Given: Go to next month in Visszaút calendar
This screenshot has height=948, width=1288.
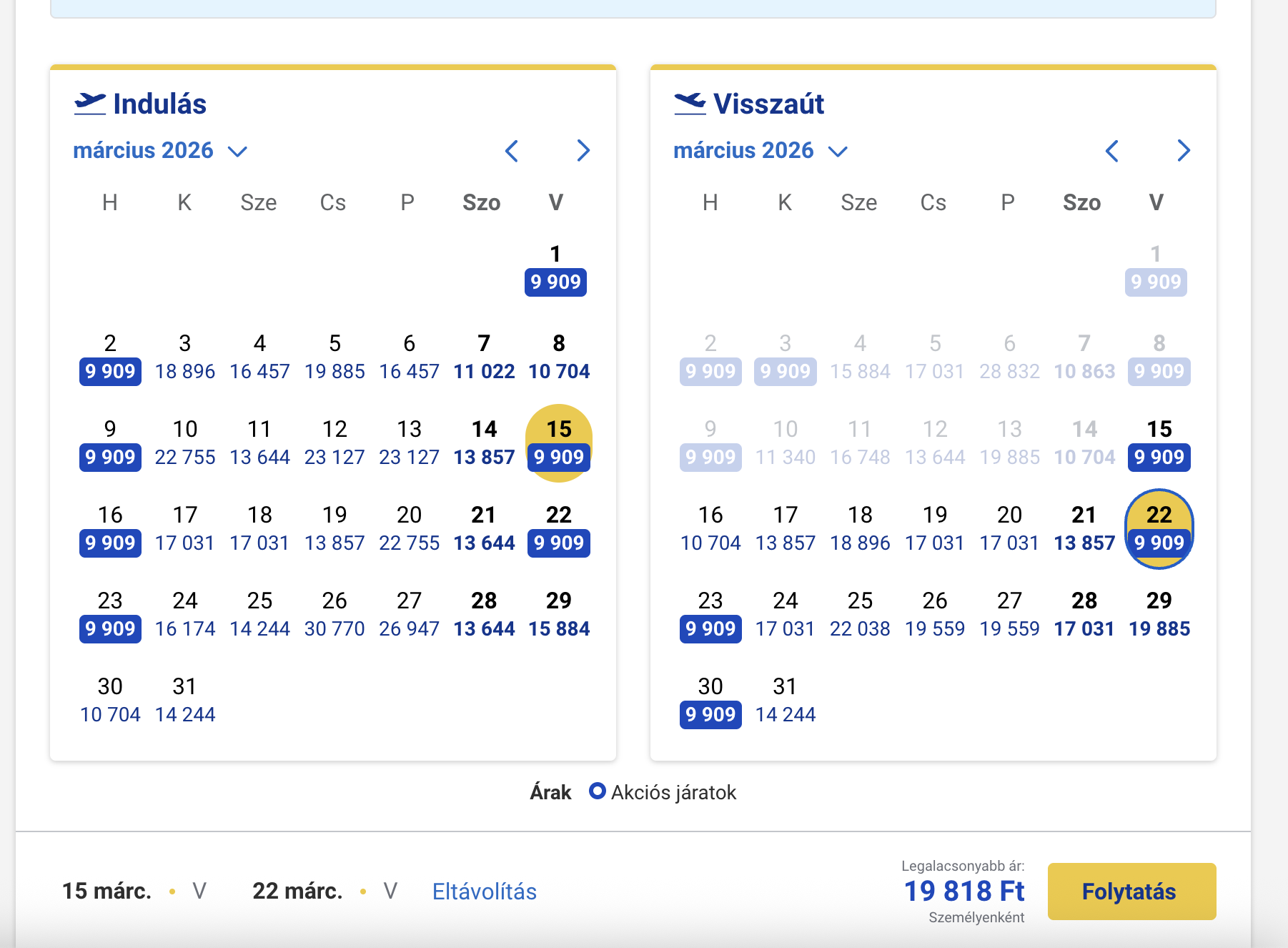Looking at the screenshot, I should [1184, 151].
